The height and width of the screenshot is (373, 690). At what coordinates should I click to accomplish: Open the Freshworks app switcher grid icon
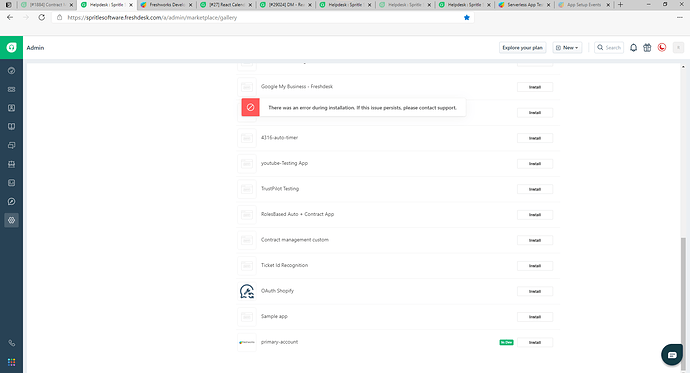(x=11, y=362)
